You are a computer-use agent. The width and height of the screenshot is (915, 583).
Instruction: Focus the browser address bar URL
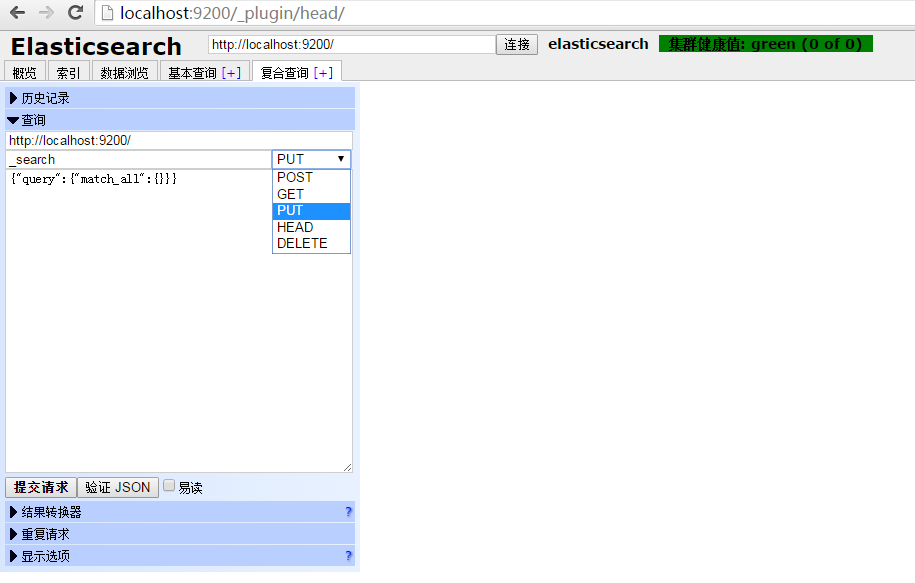232,13
